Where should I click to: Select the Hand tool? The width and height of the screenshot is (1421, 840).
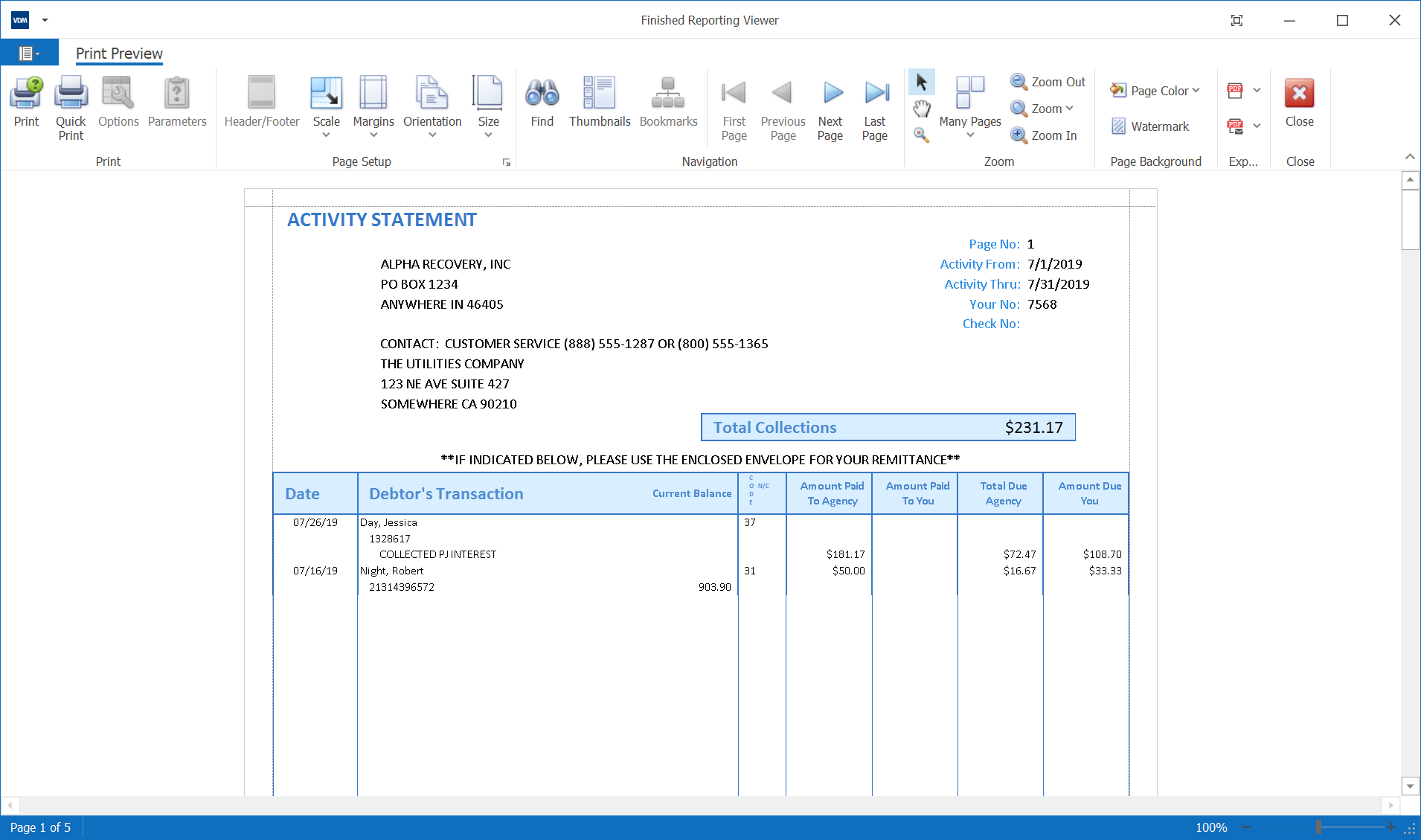click(x=922, y=109)
